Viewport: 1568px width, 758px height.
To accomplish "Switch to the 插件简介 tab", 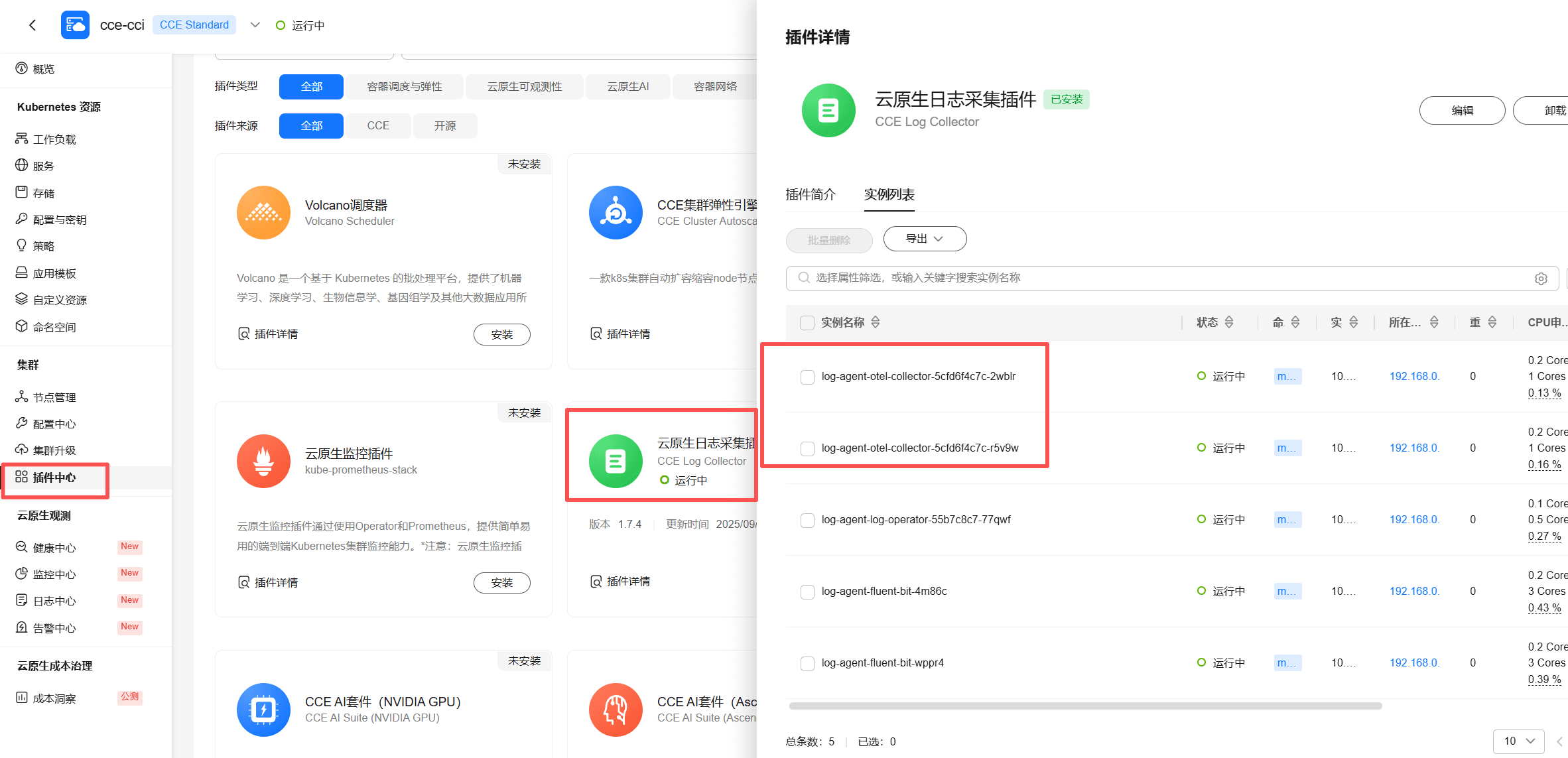I will point(811,194).
